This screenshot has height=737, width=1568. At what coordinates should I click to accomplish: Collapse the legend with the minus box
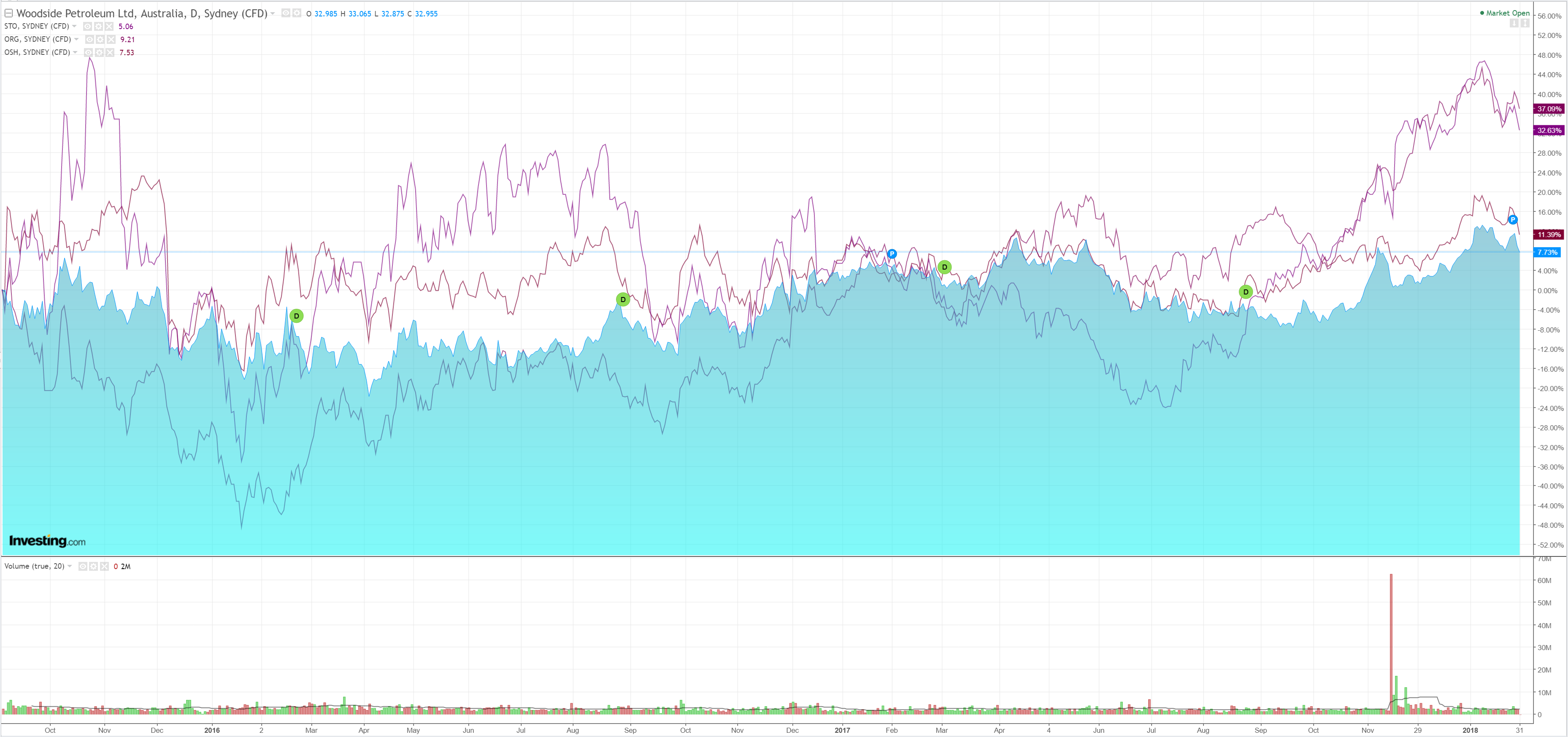(x=8, y=13)
